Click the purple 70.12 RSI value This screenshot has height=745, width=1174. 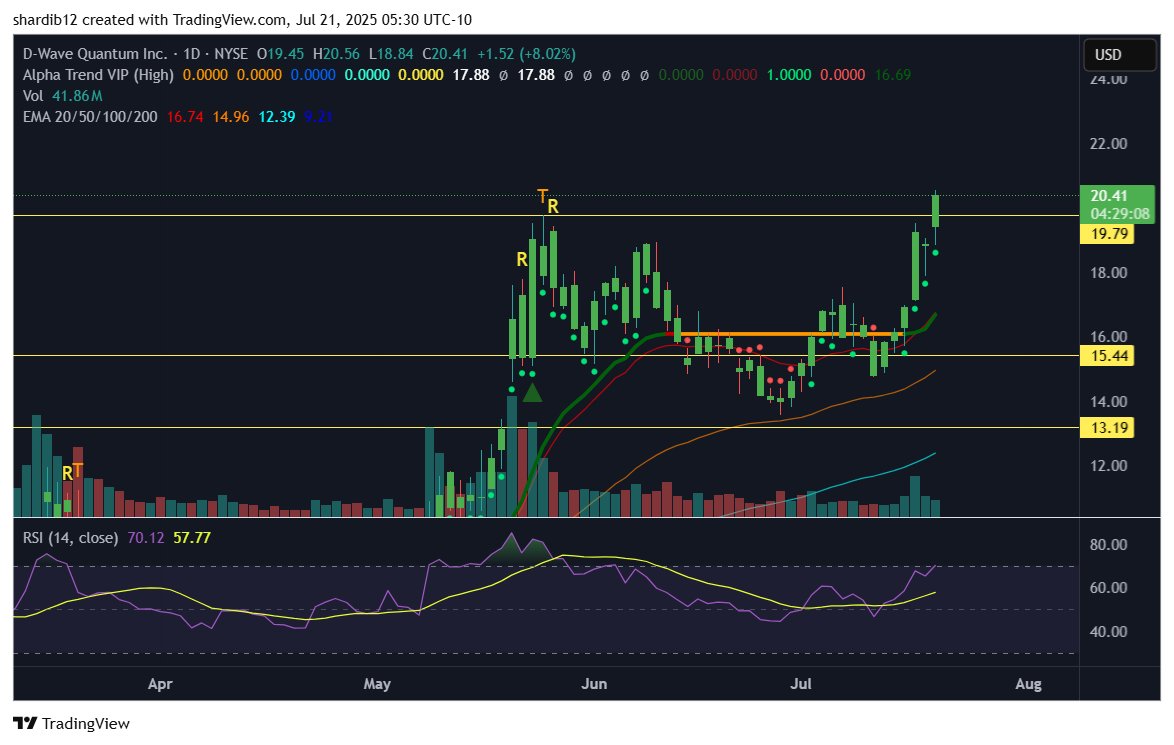coord(145,538)
